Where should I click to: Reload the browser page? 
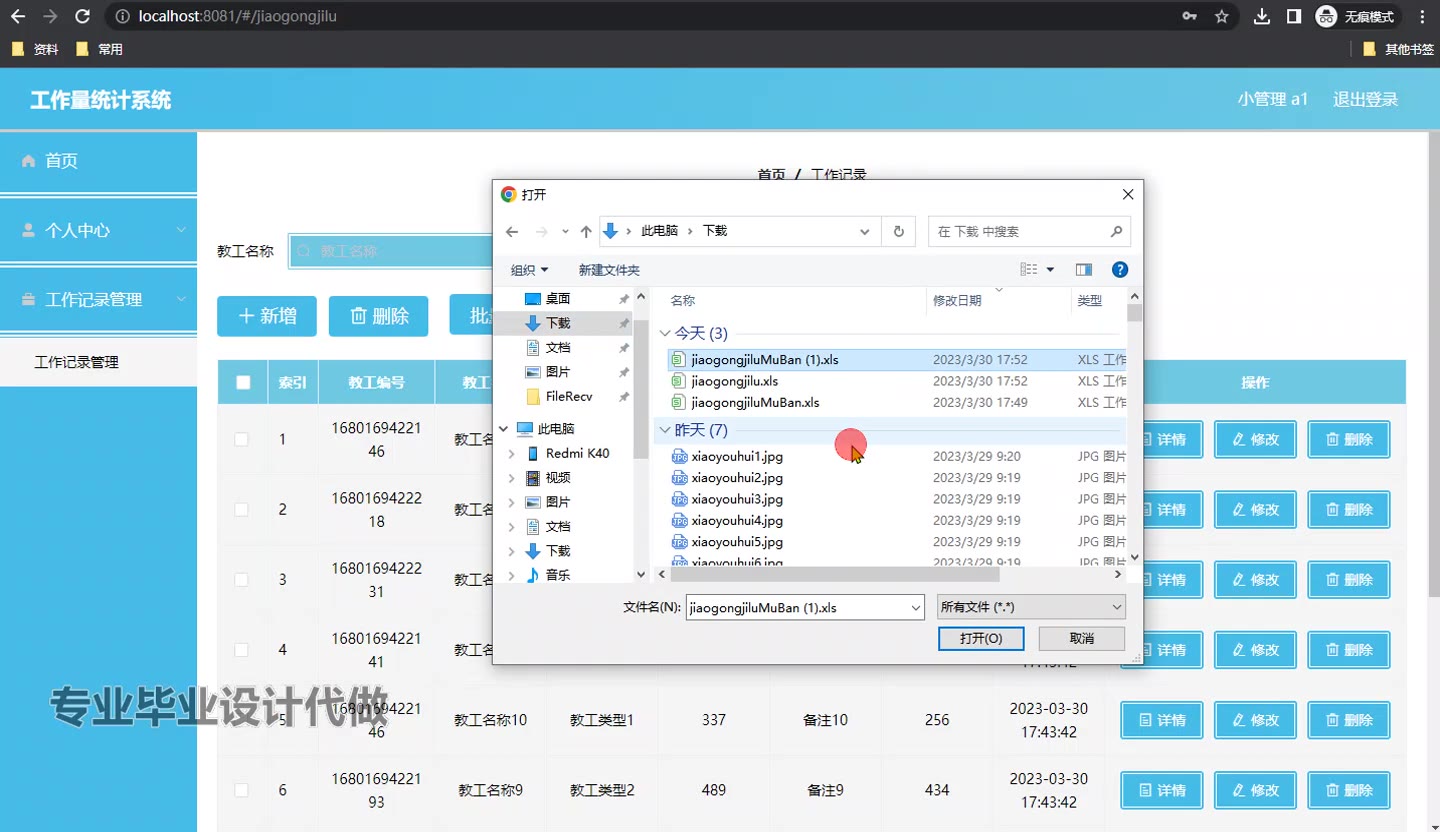(83, 16)
